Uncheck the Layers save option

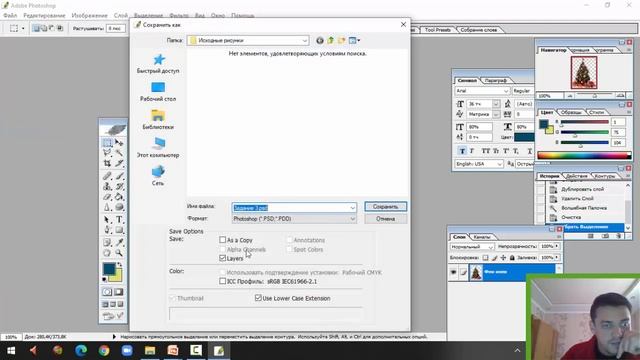222,258
